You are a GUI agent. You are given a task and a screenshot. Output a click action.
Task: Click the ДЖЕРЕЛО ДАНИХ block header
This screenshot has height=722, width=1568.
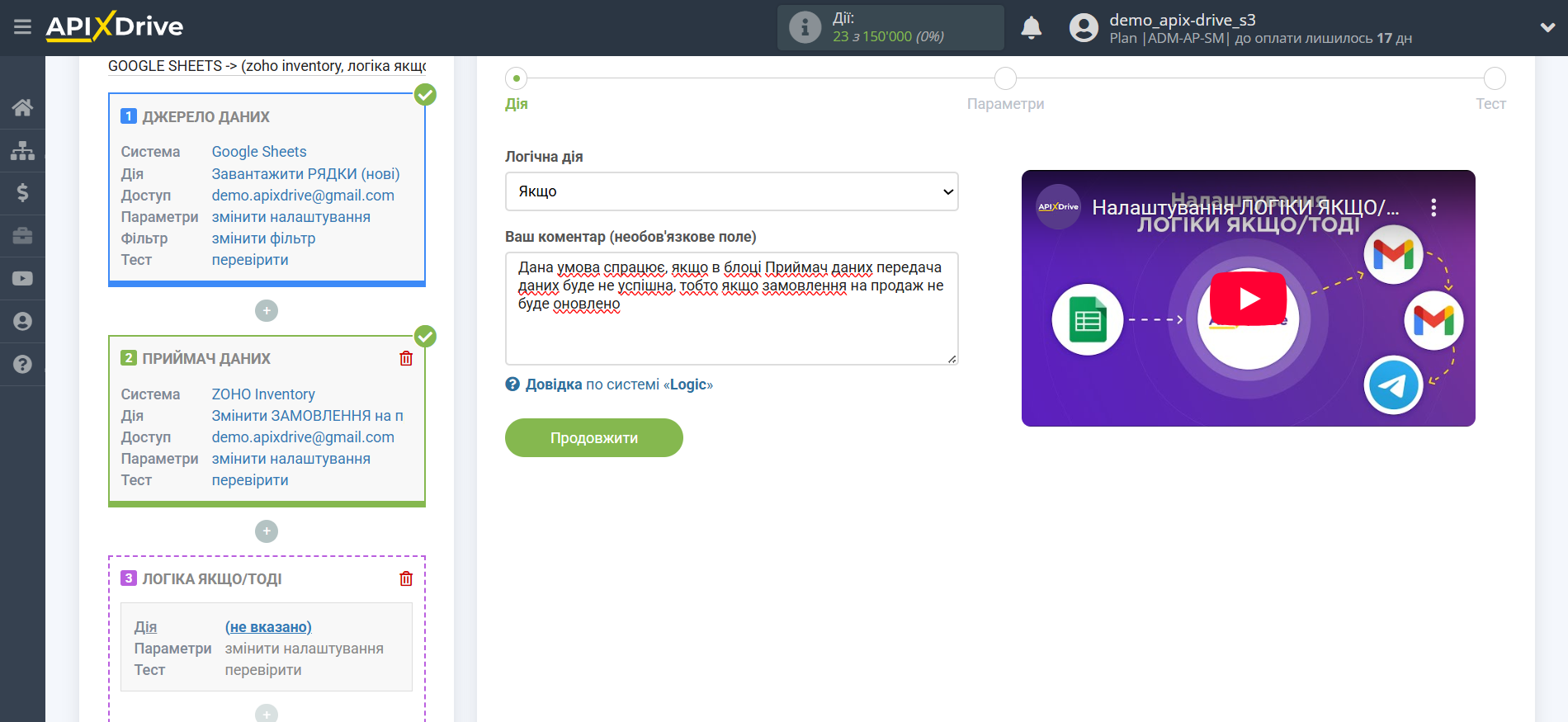[x=205, y=117]
